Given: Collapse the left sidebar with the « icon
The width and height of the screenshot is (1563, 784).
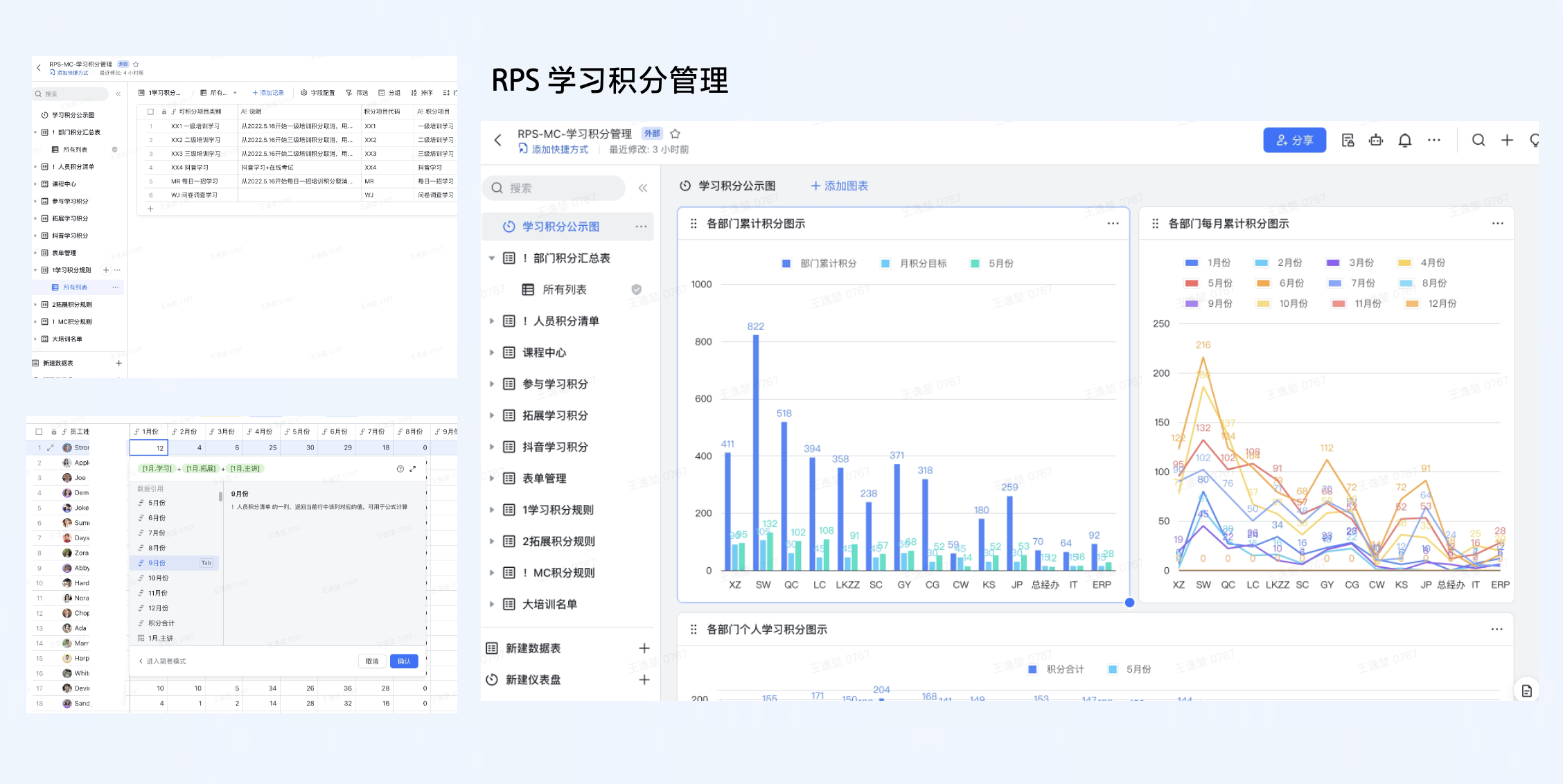Looking at the screenshot, I should (643, 187).
